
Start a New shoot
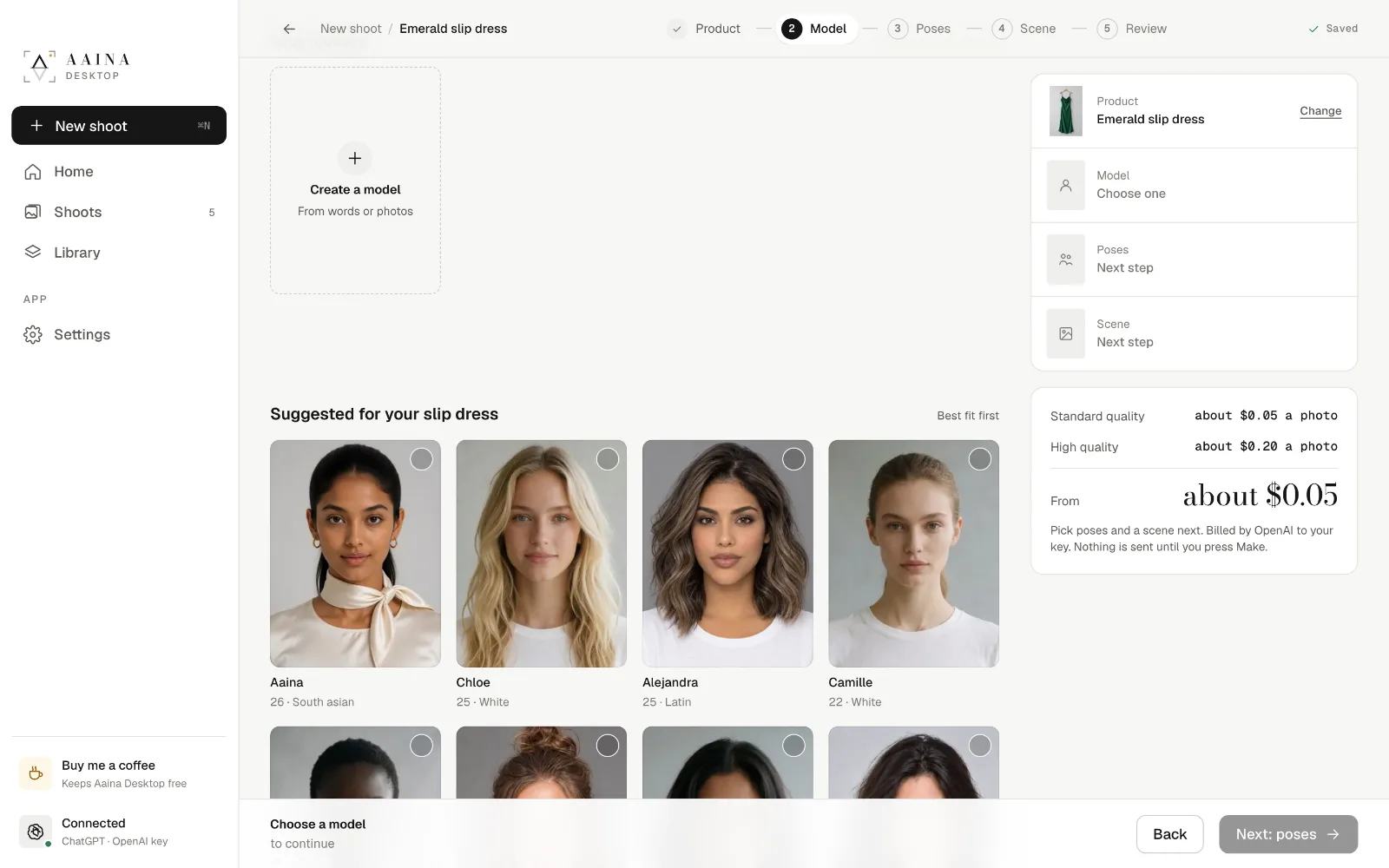click(119, 126)
